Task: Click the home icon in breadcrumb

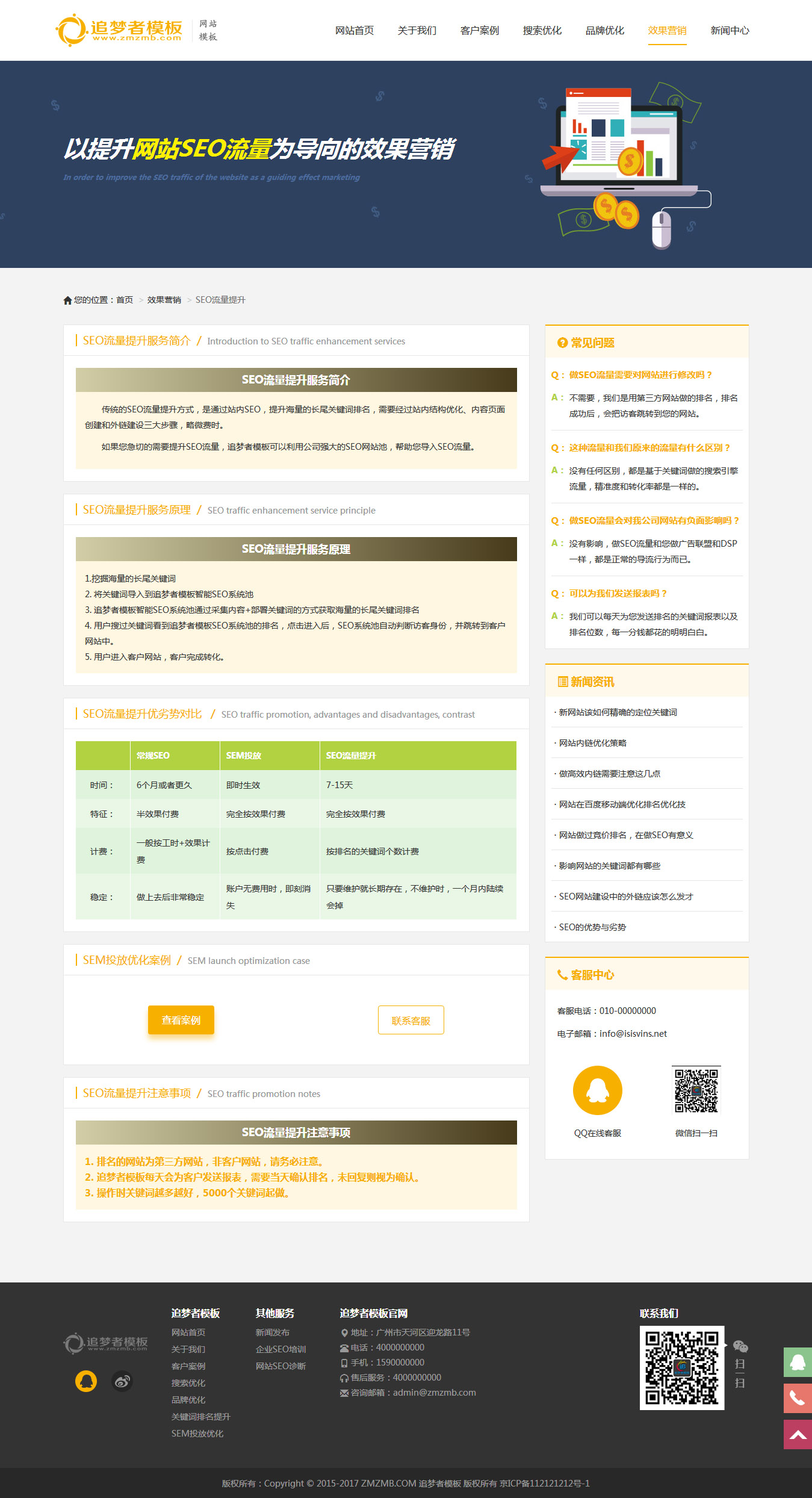Action: 67,300
